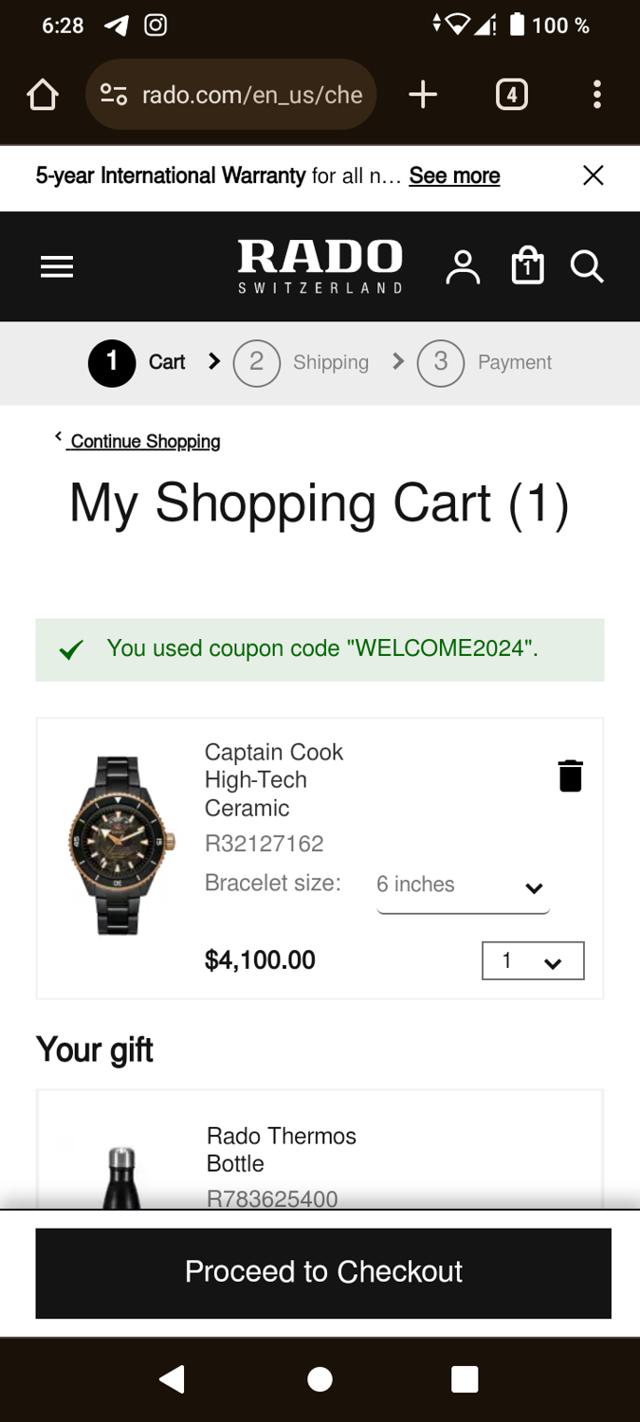Dismiss the warranty banner
Screen dimensions: 640x1422
(593, 176)
